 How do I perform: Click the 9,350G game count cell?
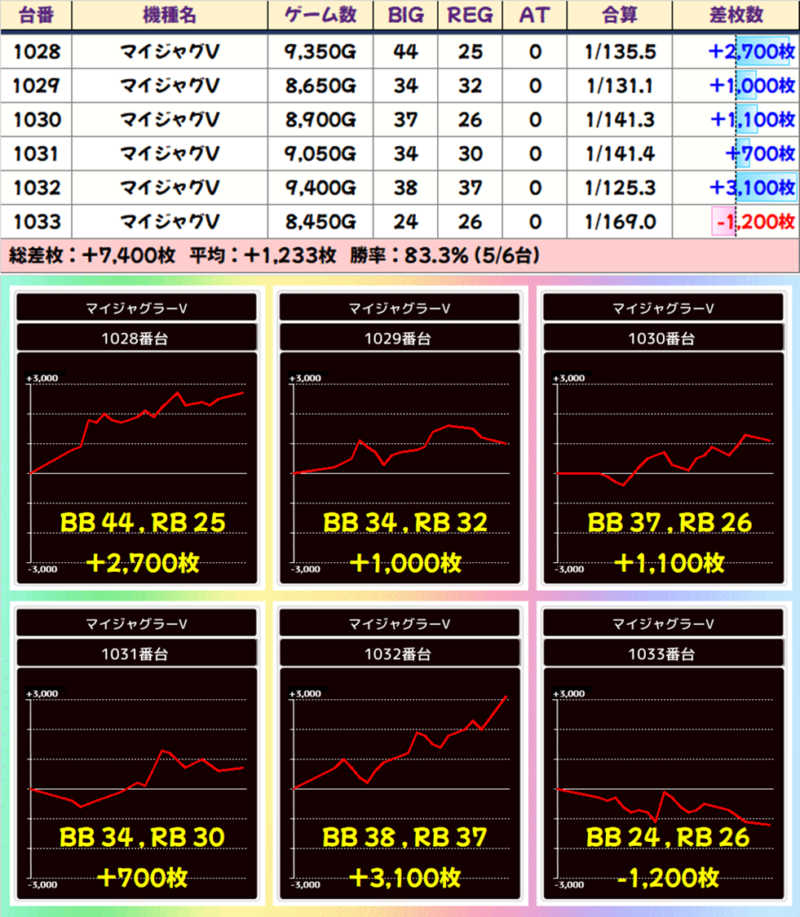(x=320, y=51)
